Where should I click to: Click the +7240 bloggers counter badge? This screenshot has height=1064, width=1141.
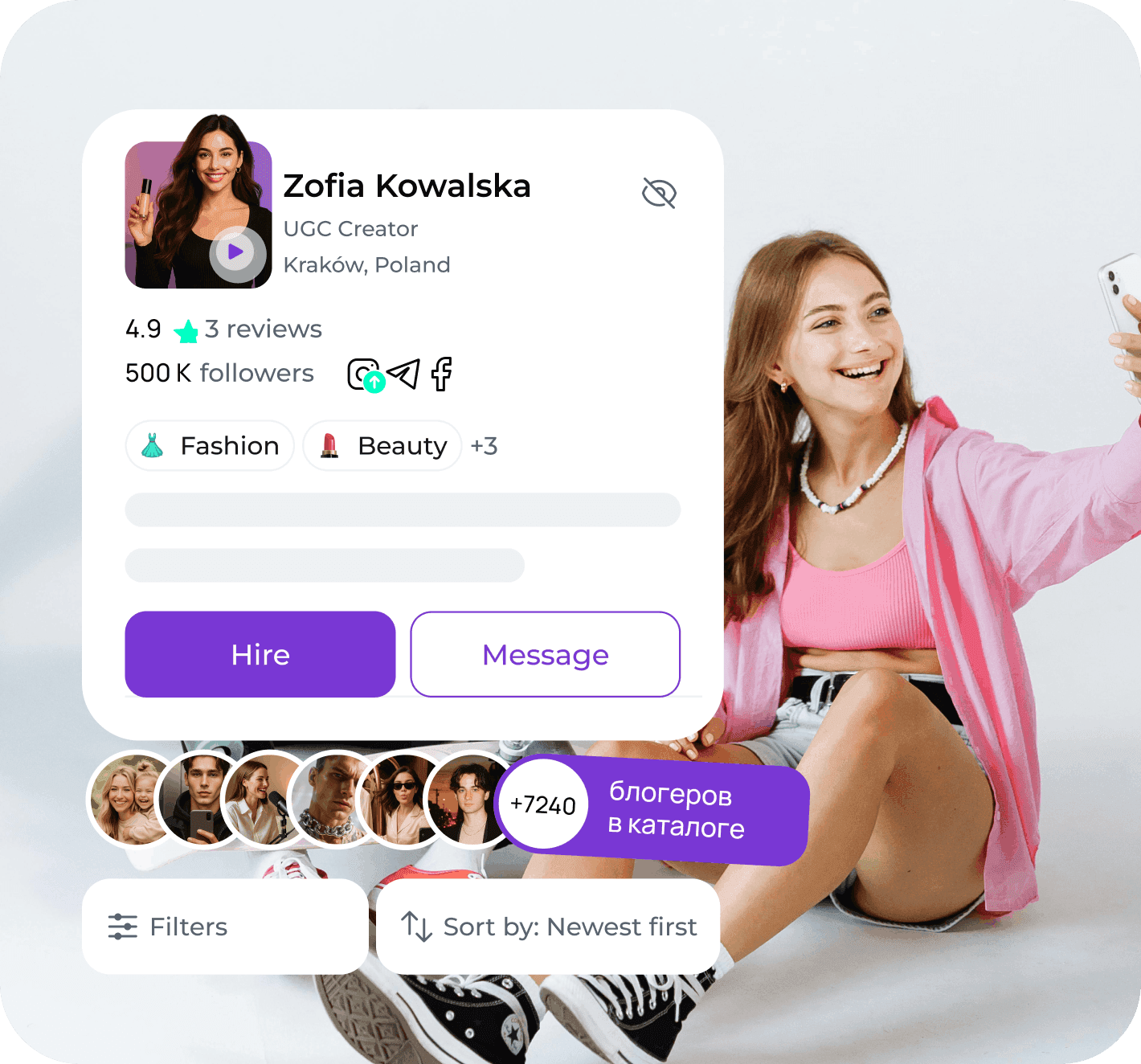tap(544, 804)
